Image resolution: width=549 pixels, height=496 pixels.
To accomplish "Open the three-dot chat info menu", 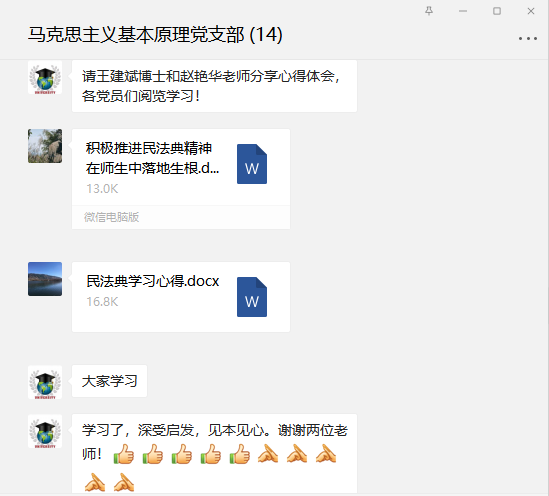I will (x=528, y=39).
